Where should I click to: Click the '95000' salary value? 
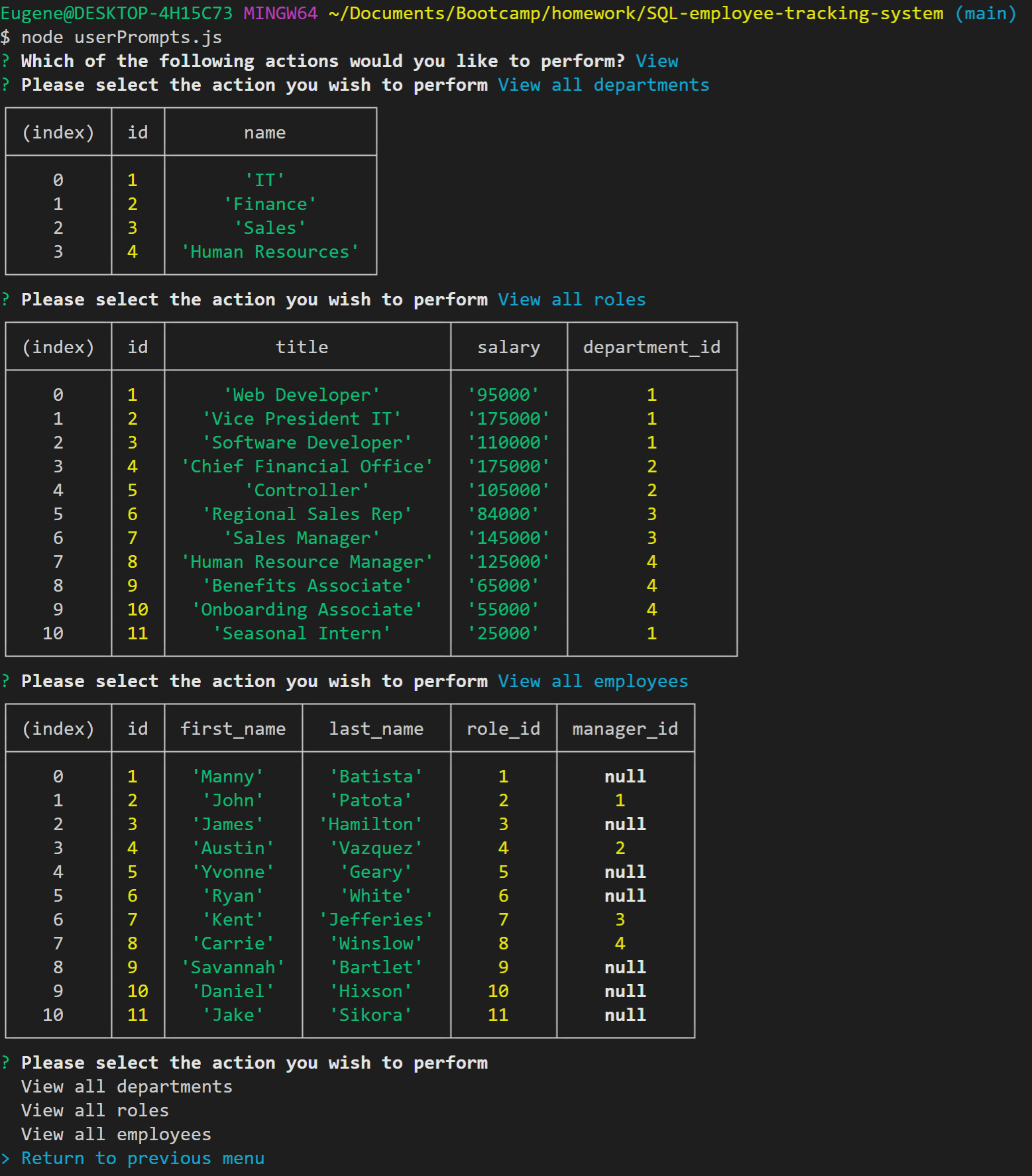tap(503, 395)
